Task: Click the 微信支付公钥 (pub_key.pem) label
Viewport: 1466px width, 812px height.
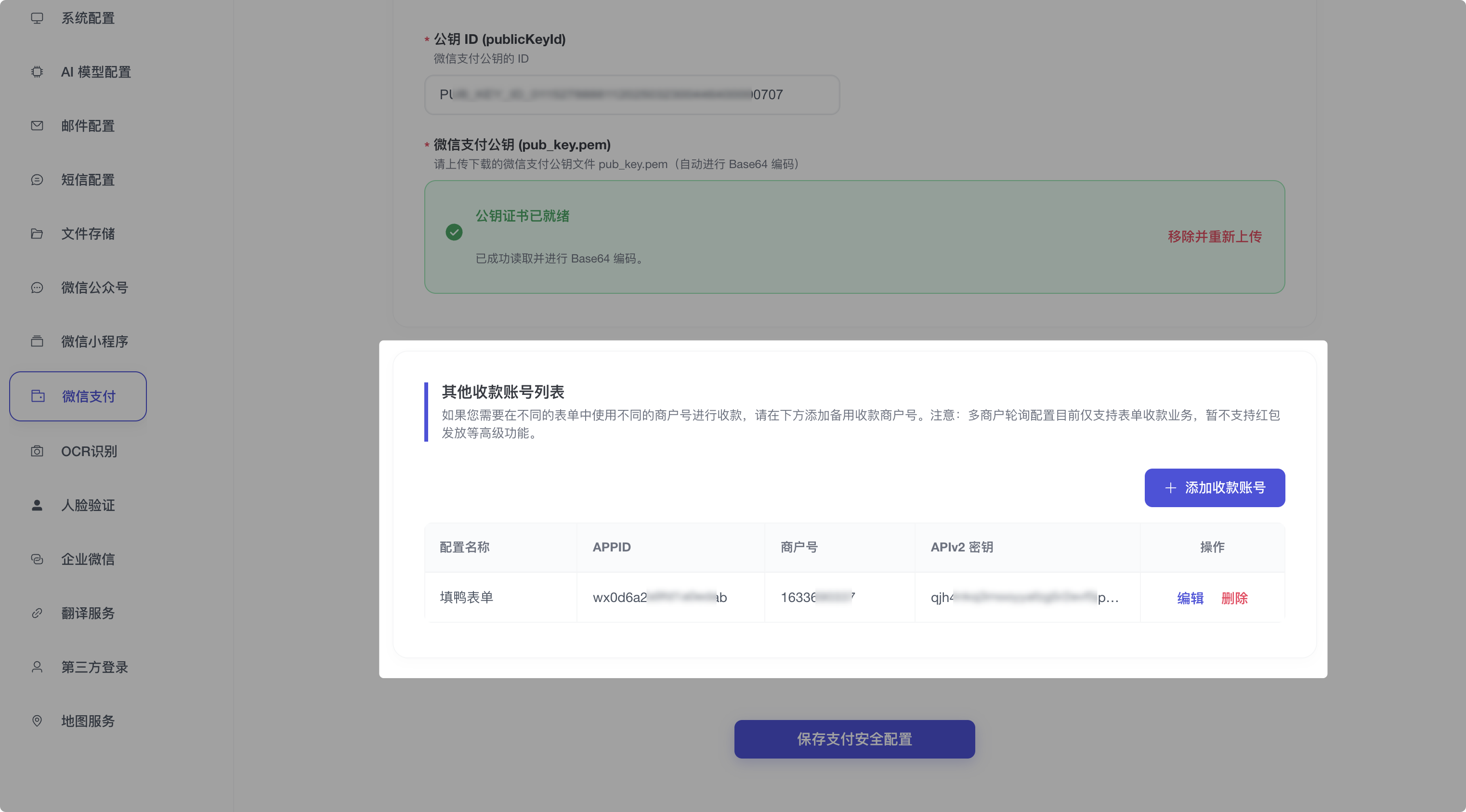Action: point(522,145)
